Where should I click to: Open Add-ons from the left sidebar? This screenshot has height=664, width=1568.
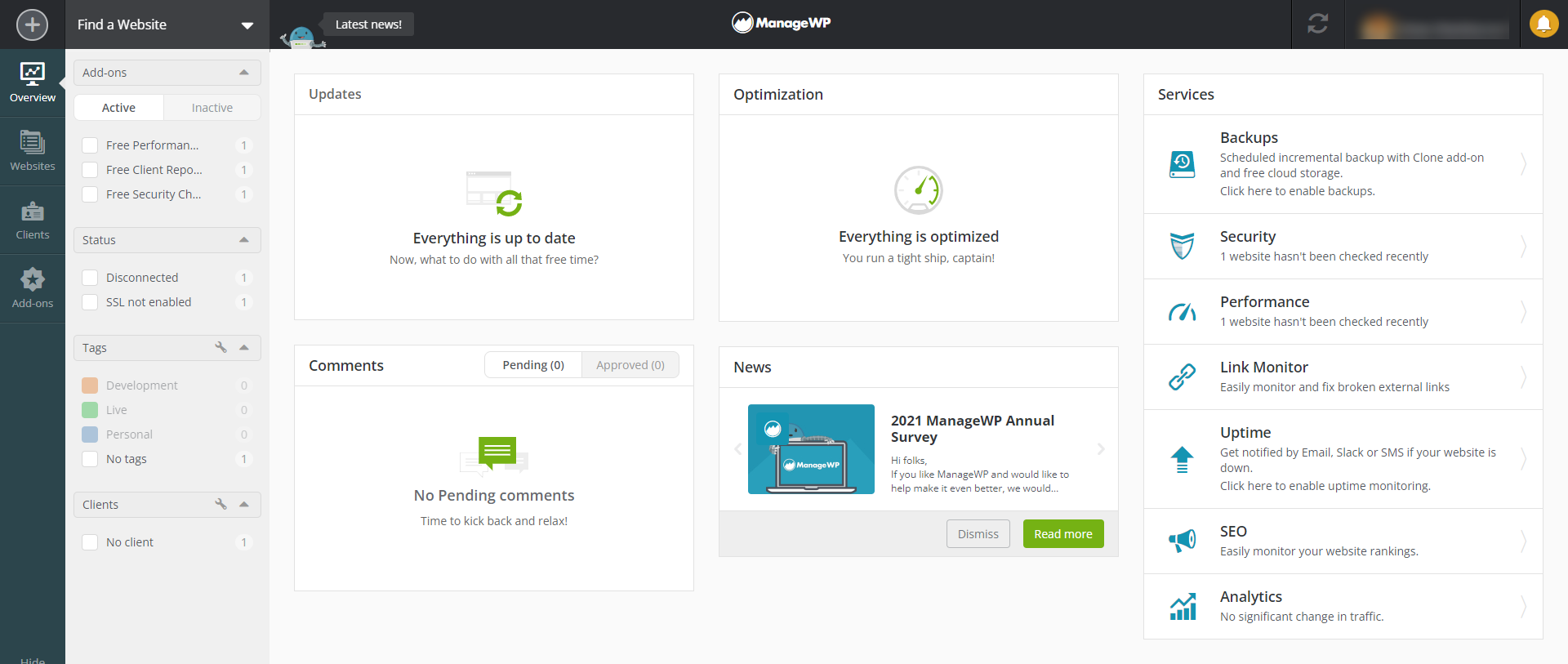33,288
